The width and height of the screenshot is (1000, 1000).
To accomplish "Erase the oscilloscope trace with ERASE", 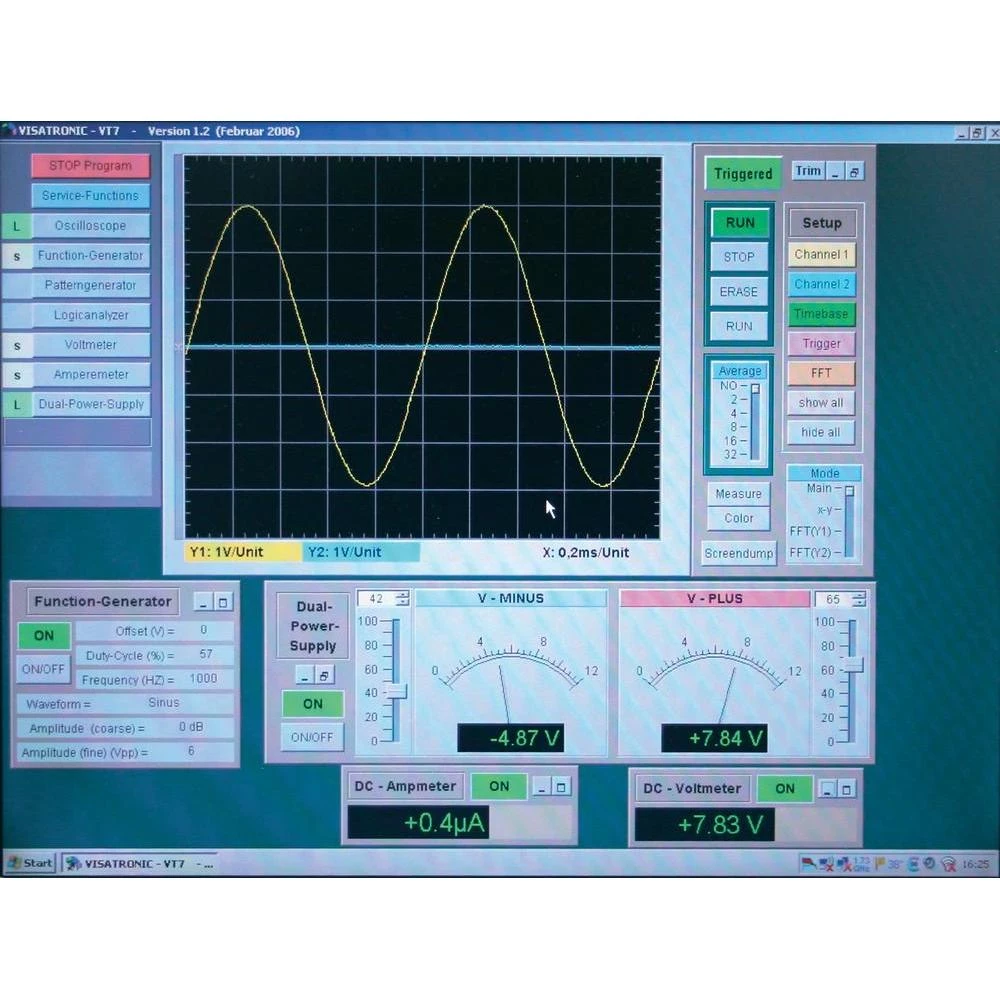I will [x=739, y=292].
